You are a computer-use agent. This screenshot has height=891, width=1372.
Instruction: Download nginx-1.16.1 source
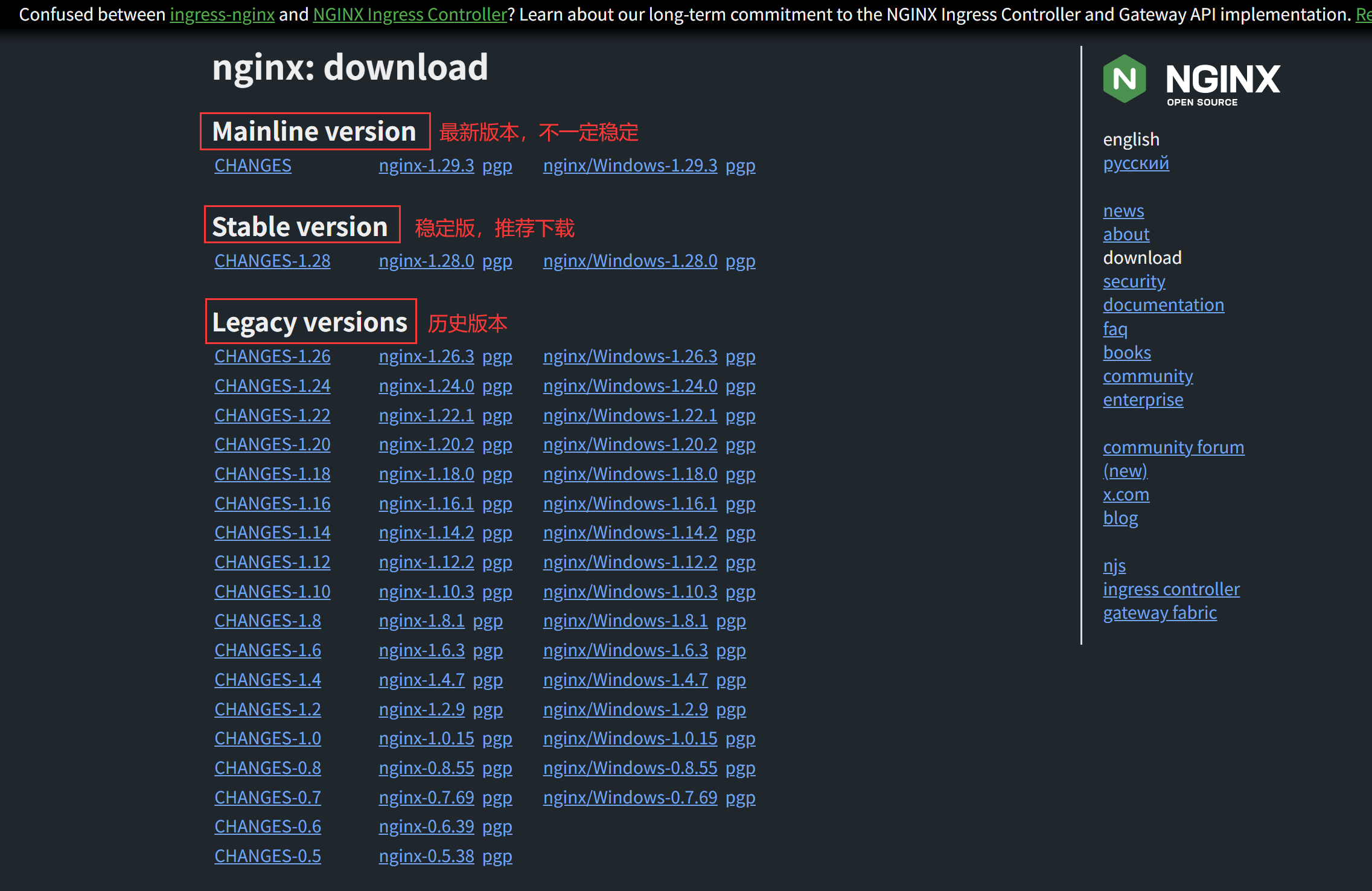coord(426,503)
